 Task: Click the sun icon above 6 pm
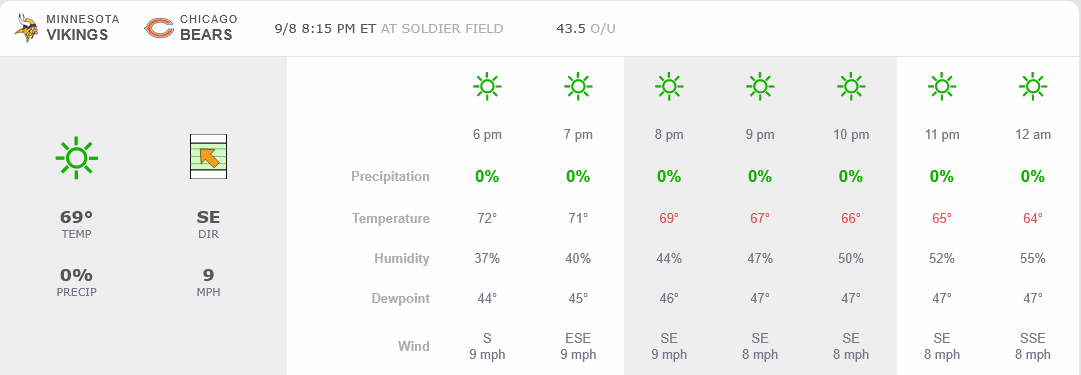(x=487, y=86)
